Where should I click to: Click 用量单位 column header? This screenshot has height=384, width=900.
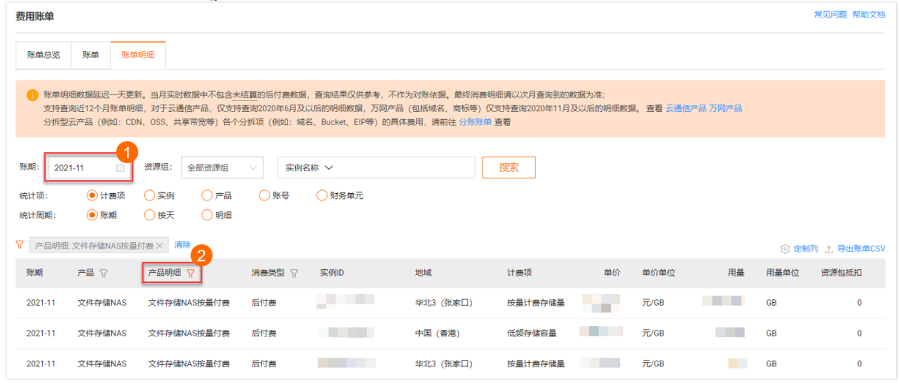pos(782,274)
